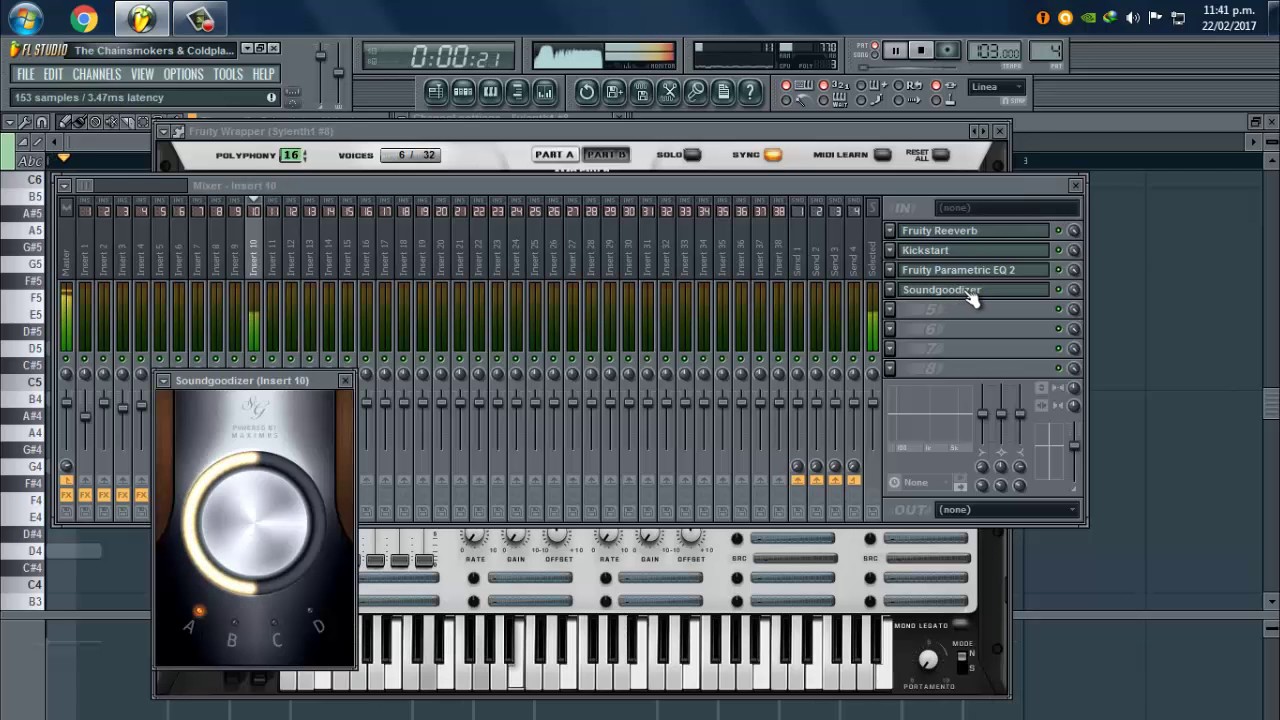Open the Fruity Reeverb effect slot
1280x720 pixels.
[x=974, y=231]
